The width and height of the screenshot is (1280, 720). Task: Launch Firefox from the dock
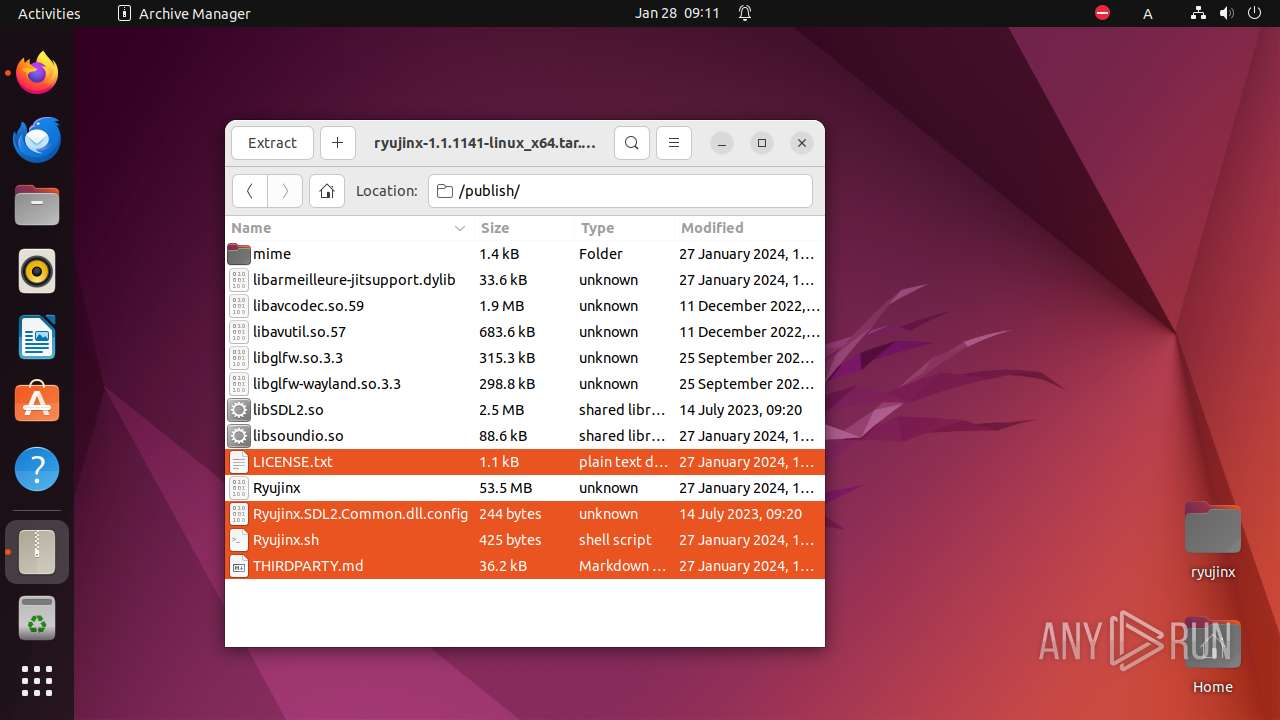(37, 73)
